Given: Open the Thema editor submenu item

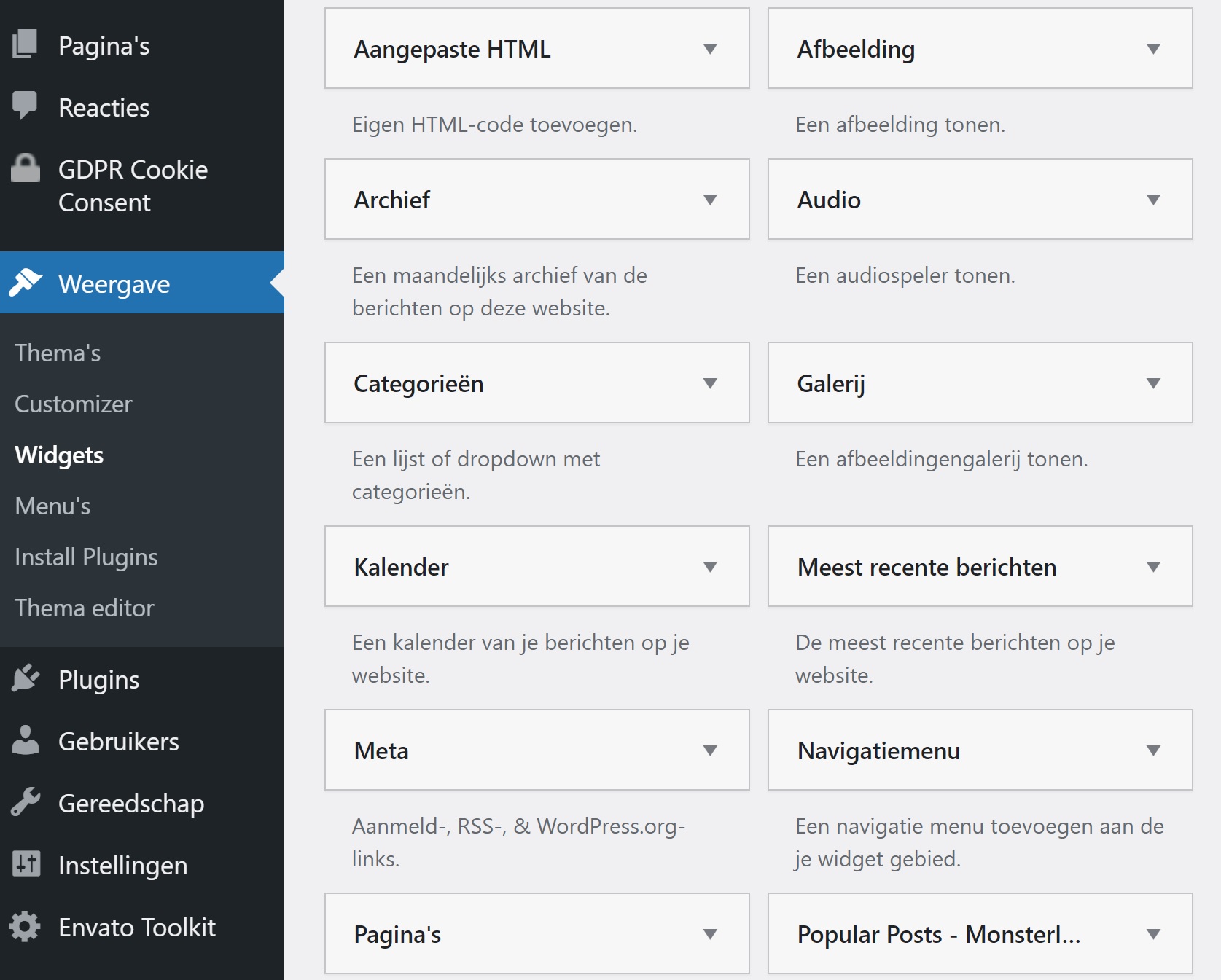Looking at the screenshot, I should tap(85, 608).
